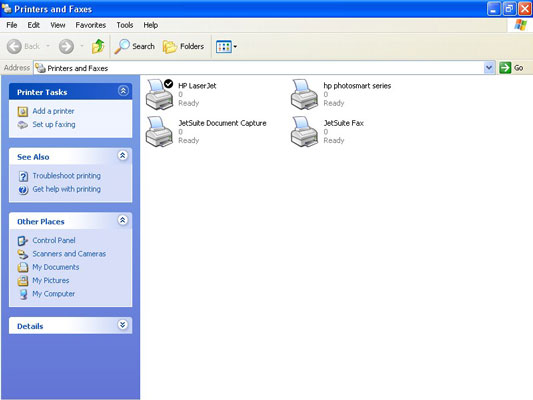
Task: Collapse the Printer Tasks panel
Action: coord(123,91)
